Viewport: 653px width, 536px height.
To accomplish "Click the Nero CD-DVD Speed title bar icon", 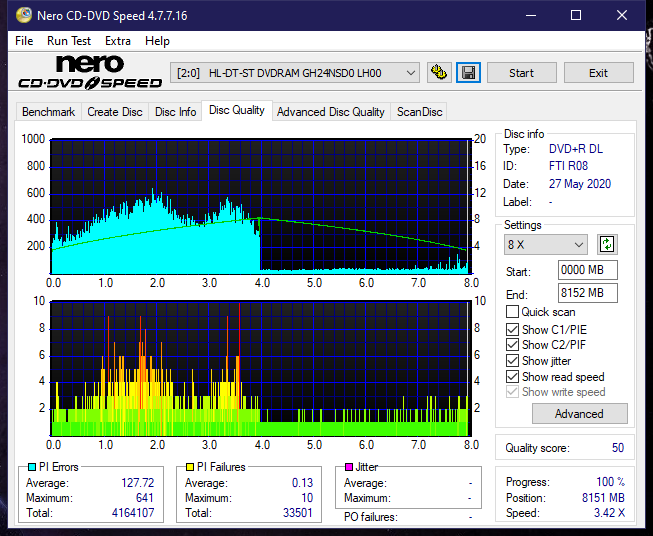I will point(24,15).
